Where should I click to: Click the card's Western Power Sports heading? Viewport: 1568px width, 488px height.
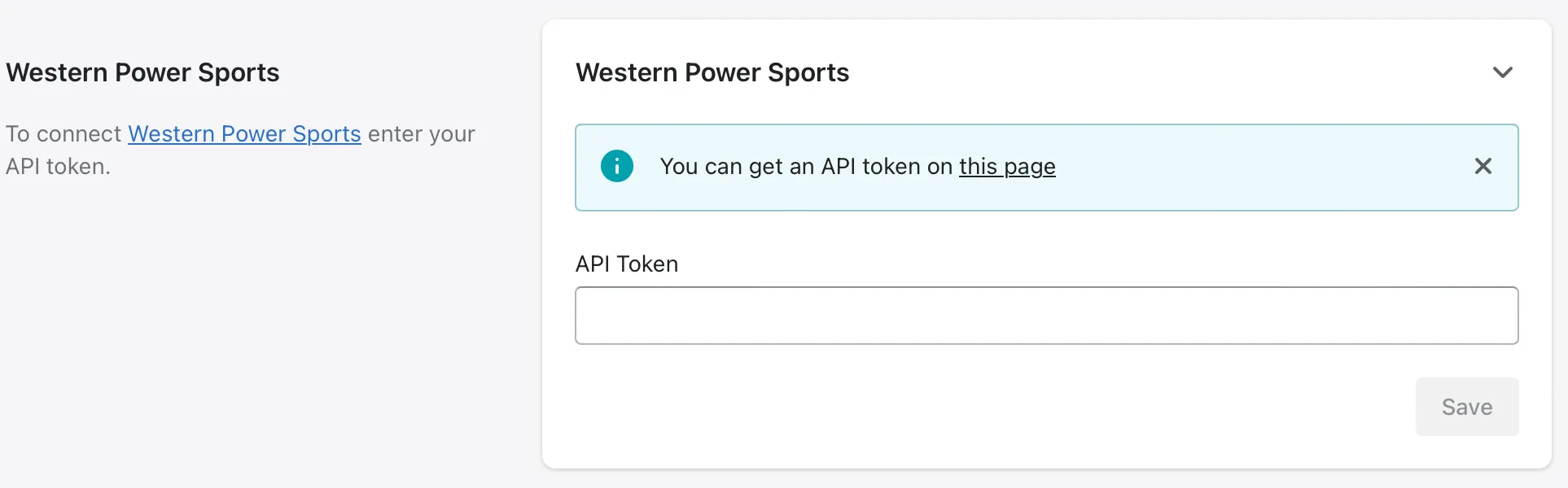click(712, 73)
